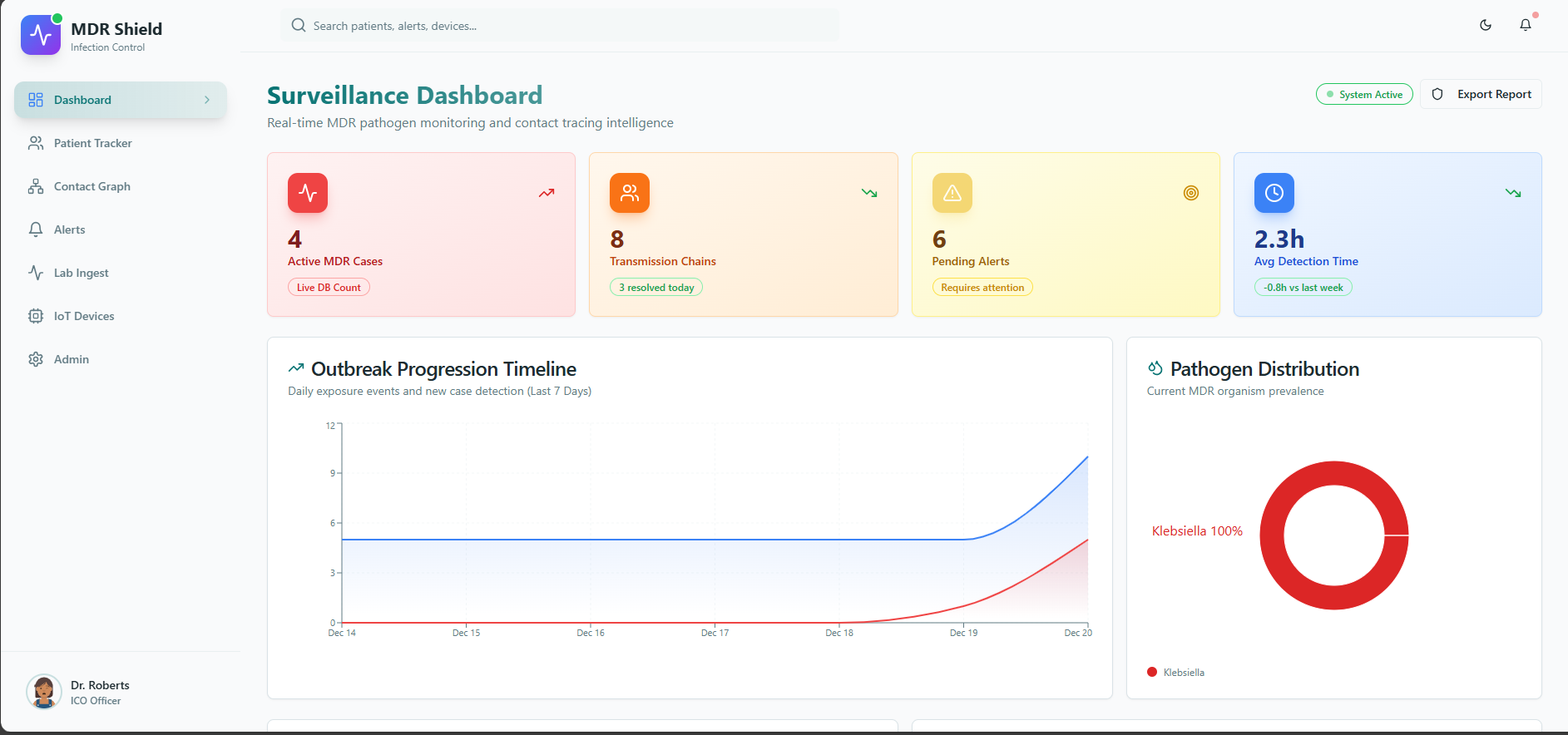Click the 3 resolved today badge

point(656,288)
